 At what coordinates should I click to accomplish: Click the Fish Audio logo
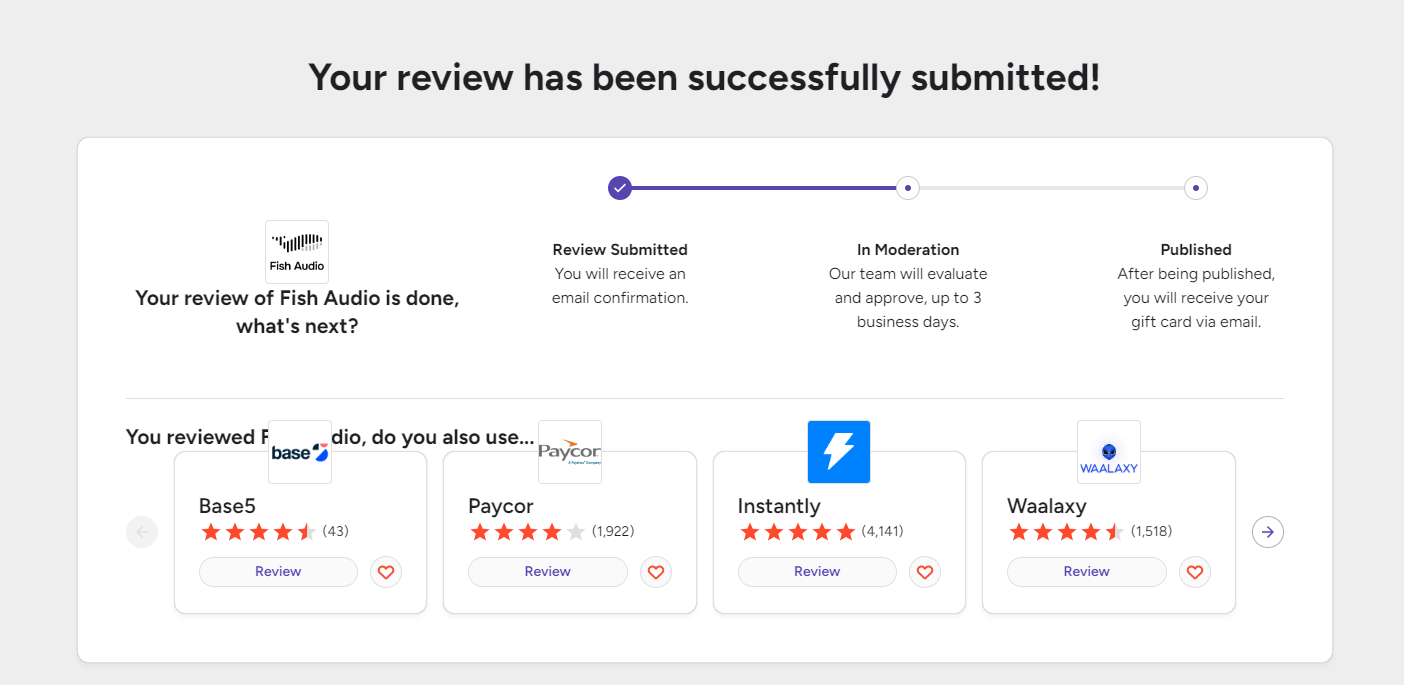297,252
